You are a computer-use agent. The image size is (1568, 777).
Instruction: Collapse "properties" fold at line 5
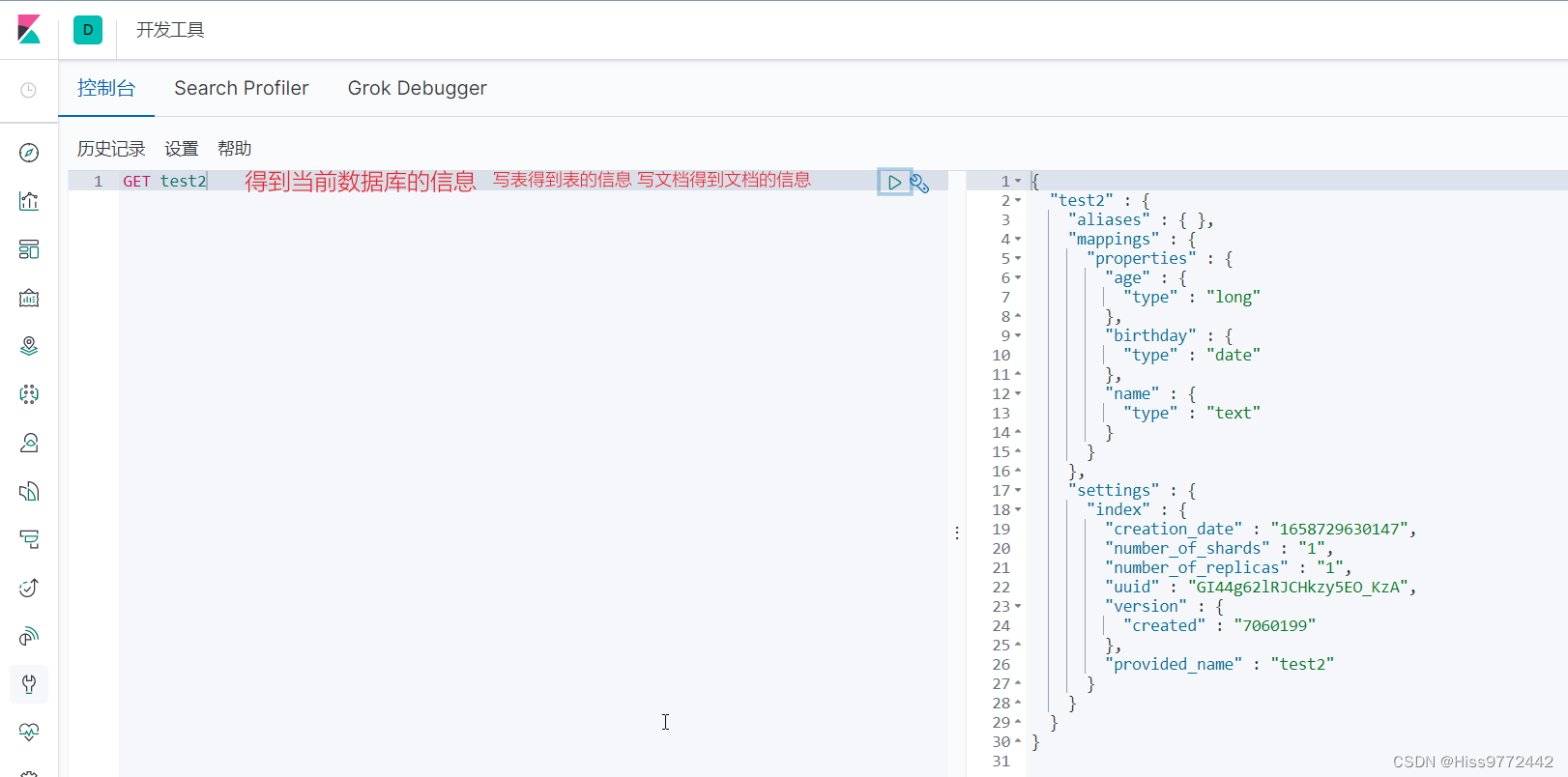(x=1018, y=258)
